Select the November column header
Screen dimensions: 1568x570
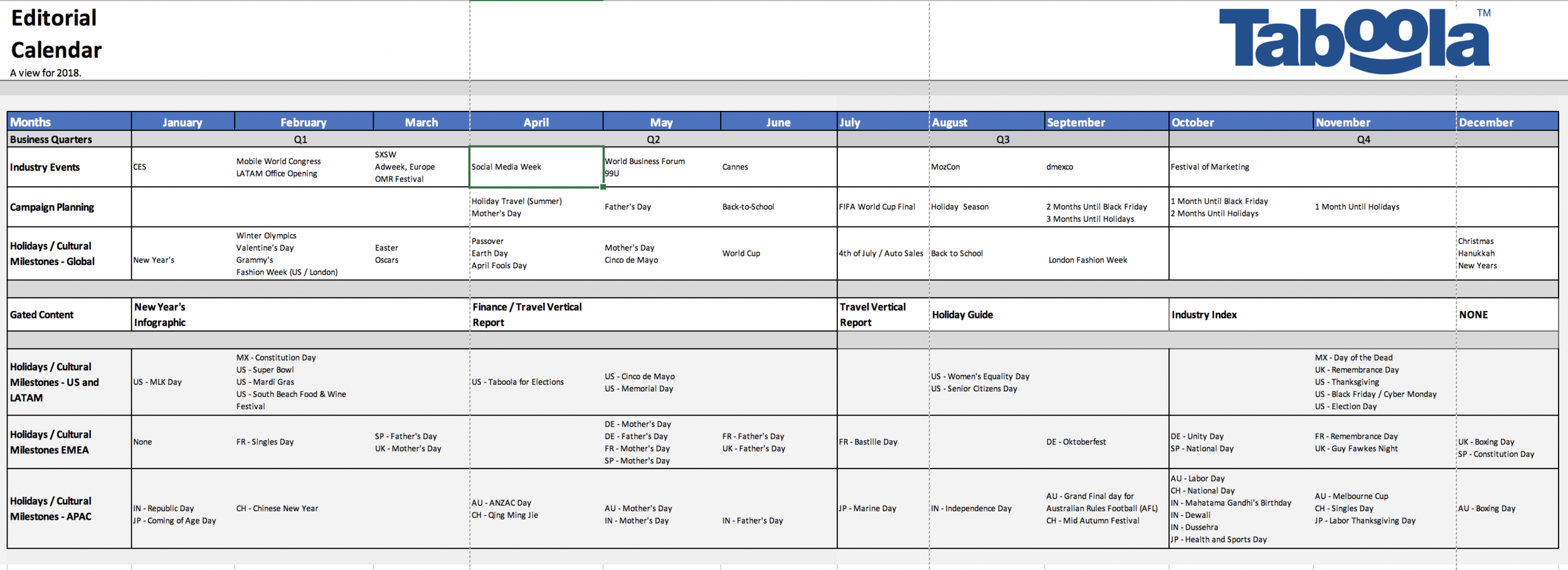[x=1384, y=122]
